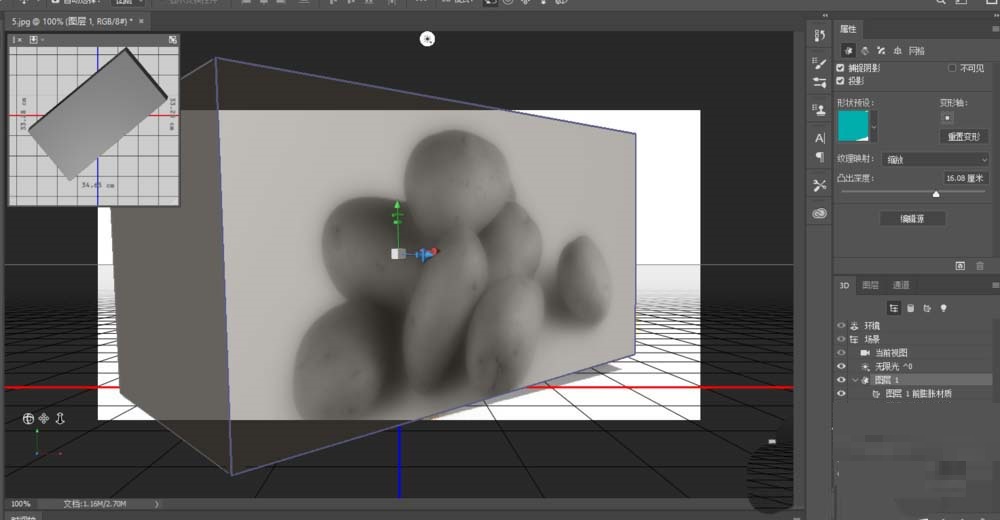Screen dimensions: 1000x520
Task: Collapse the 图层 1 mesh tree item
Action: tap(854, 380)
